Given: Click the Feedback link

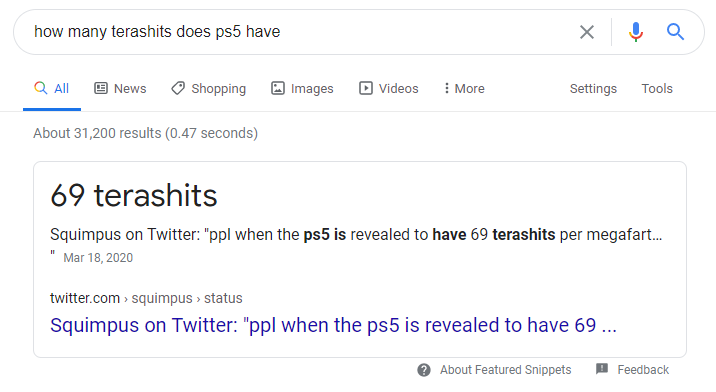Looking at the screenshot, I should tap(643, 370).
